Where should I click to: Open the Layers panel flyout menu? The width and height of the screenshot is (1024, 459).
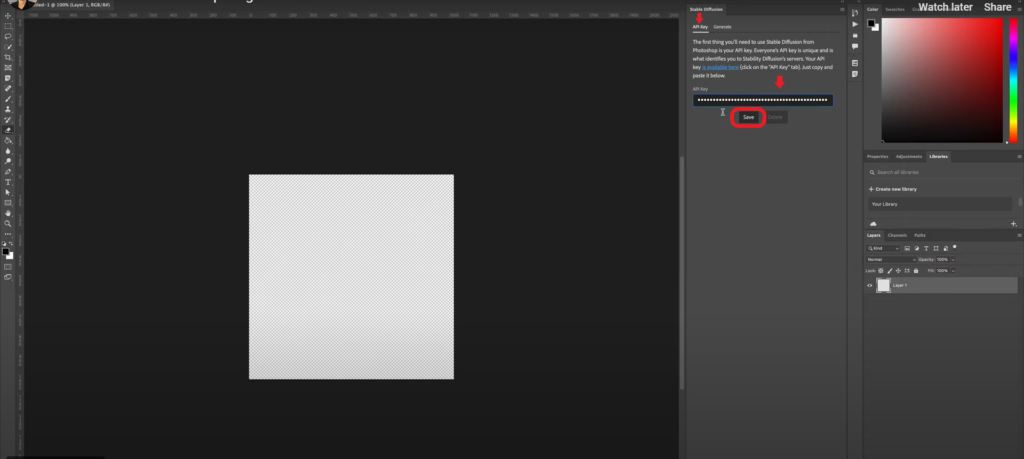click(x=1019, y=235)
